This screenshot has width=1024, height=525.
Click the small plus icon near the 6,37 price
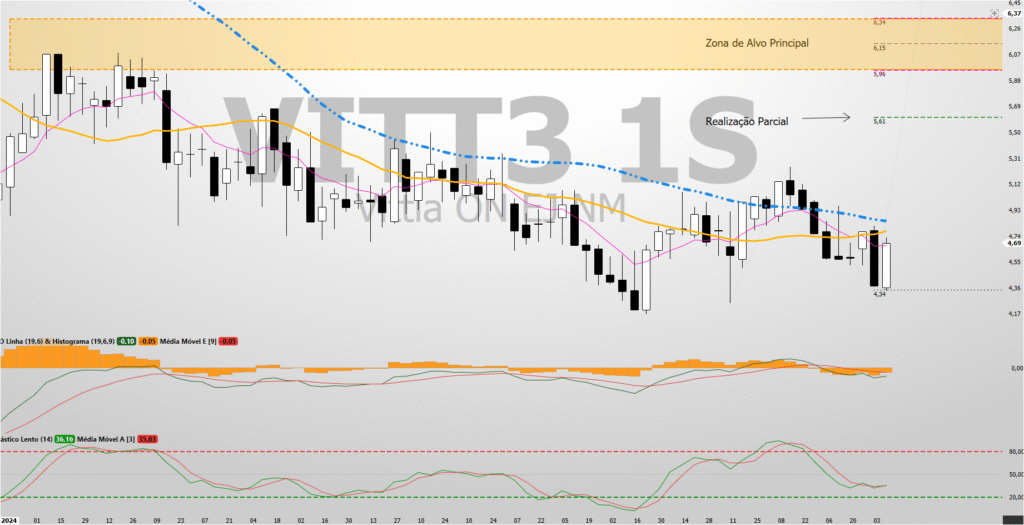[x=993, y=13]
